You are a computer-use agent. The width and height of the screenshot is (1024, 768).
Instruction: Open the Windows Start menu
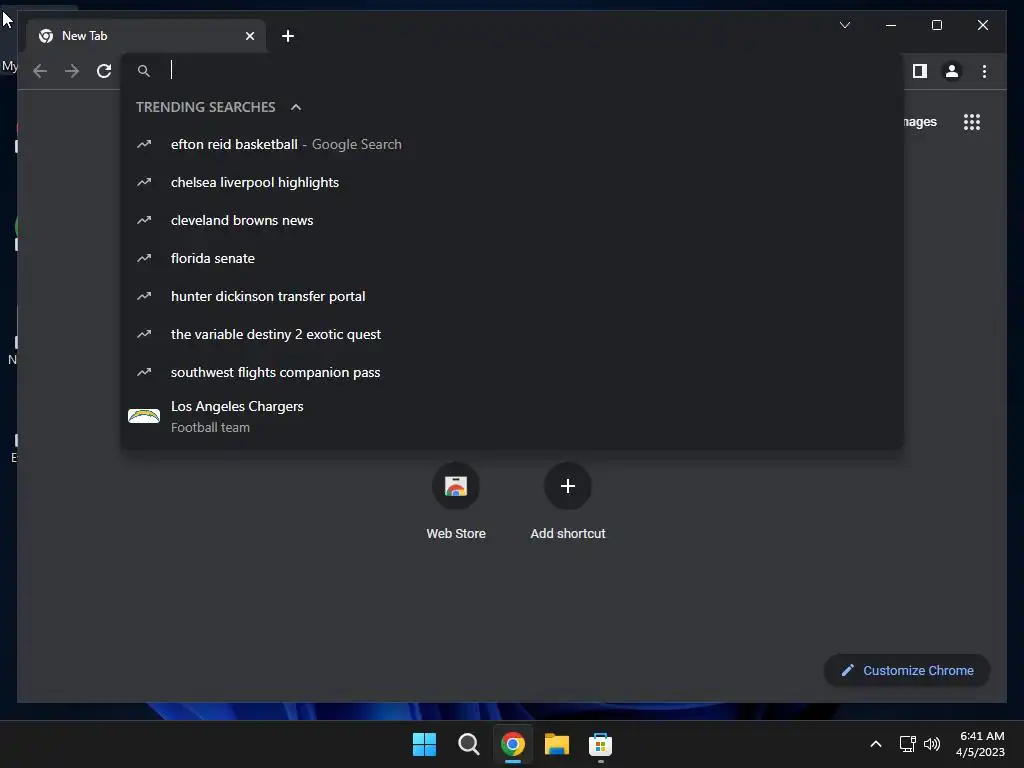(424, 744)
